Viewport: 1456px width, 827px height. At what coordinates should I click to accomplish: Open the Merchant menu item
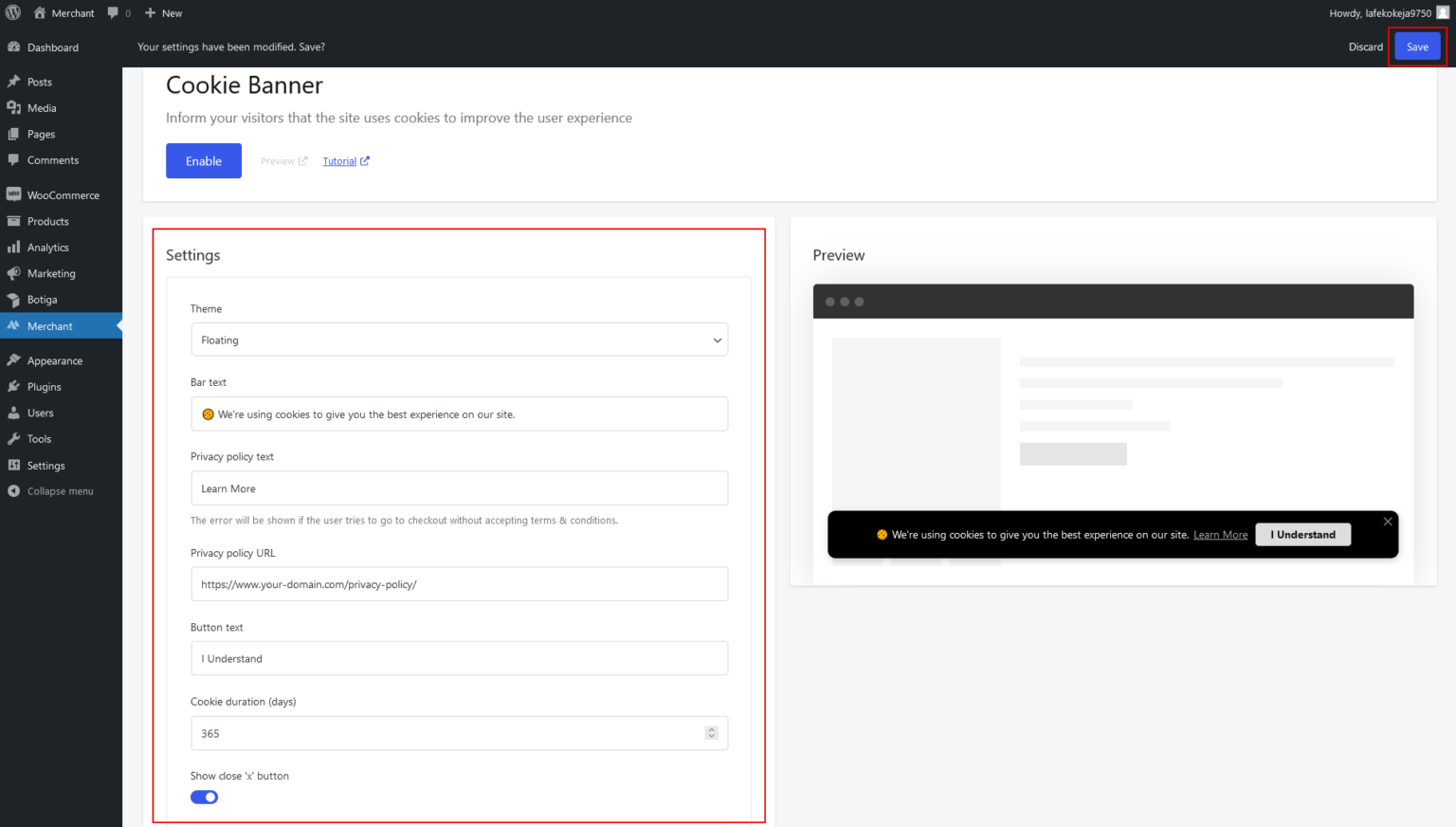tap(61, 326)
